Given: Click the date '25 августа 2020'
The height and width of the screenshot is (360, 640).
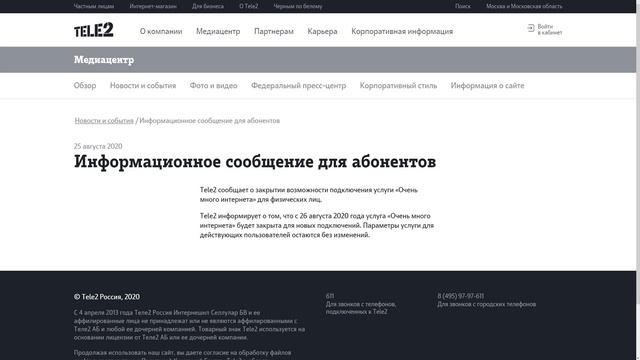Looking at the screenshot, I should coord(98,147).
